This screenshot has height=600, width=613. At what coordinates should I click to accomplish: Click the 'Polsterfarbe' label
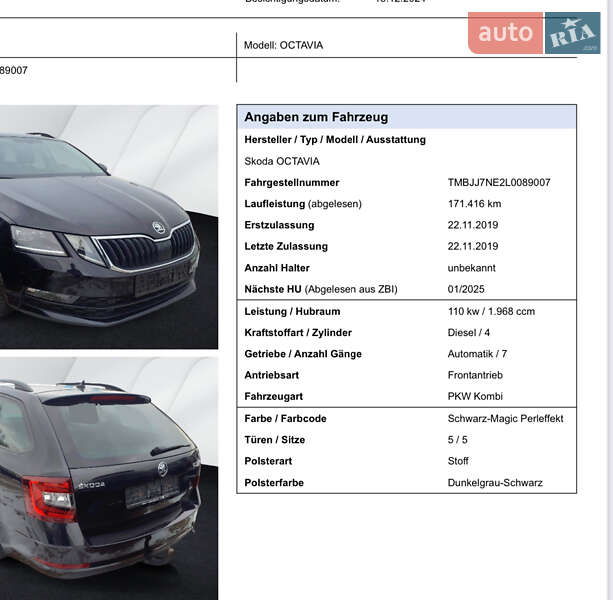pyautogui.click(x=274, y=483)
